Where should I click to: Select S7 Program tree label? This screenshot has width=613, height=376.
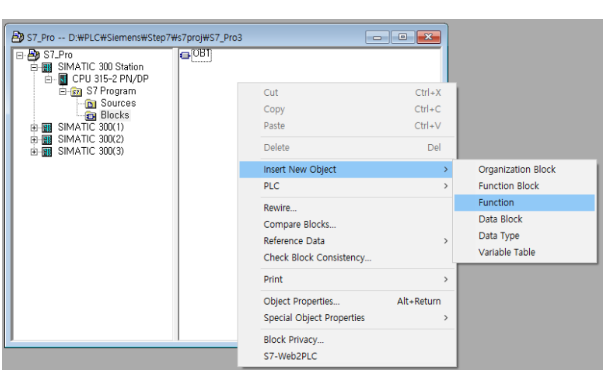111,91
